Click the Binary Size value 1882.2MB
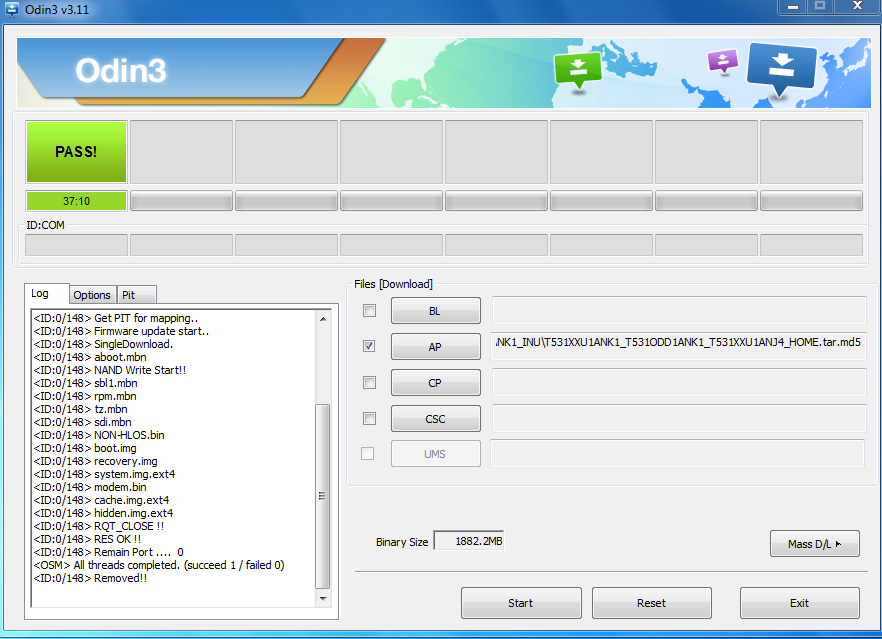Screen dimensions: 882x639 469,541
